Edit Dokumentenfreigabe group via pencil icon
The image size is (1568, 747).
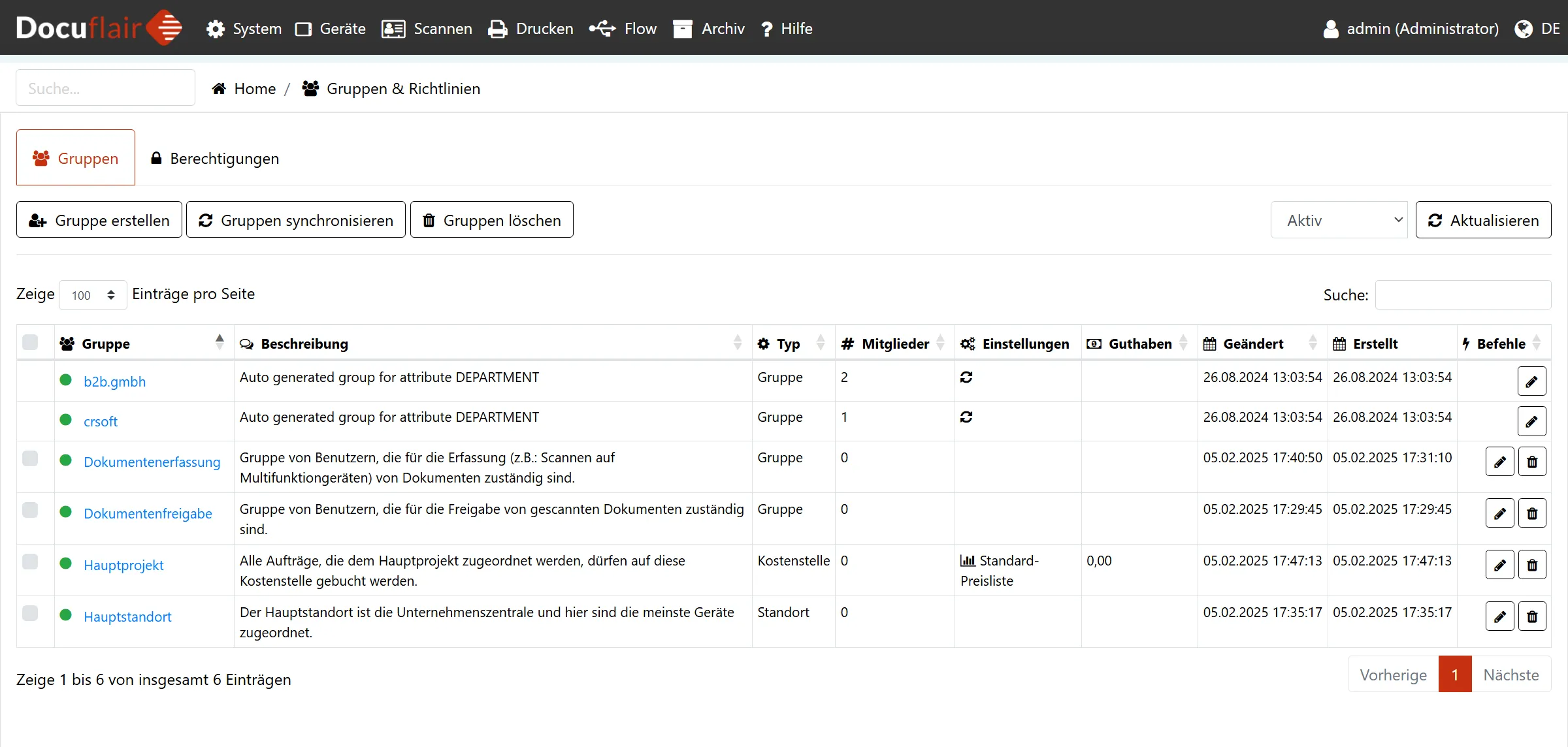[x=1499, y=514]
